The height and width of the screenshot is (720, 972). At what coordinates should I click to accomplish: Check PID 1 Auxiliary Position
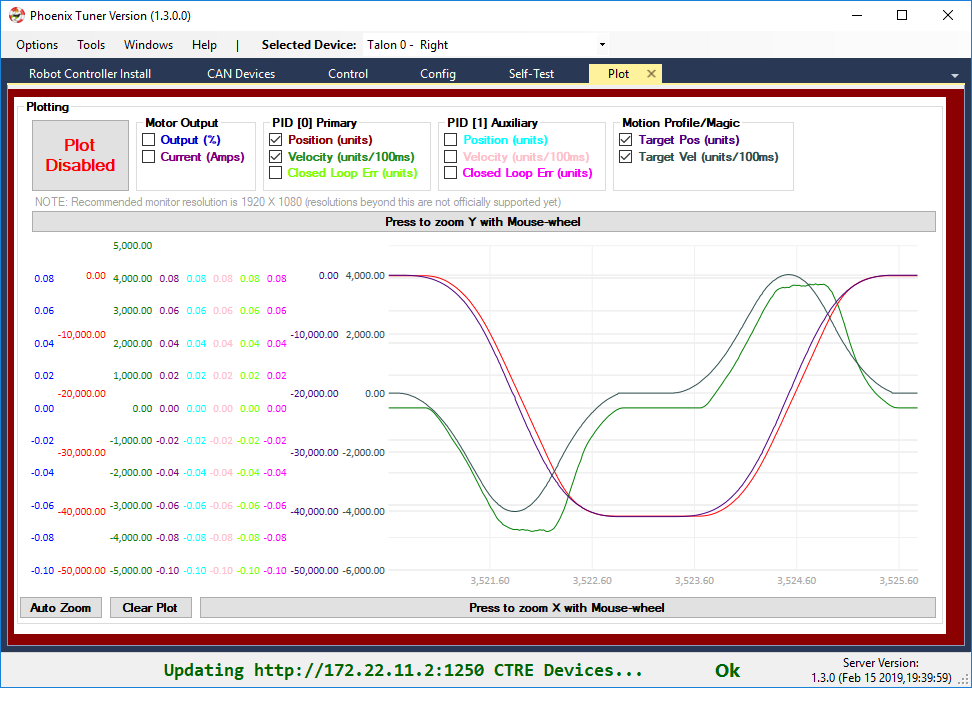(x=451, y=140)
